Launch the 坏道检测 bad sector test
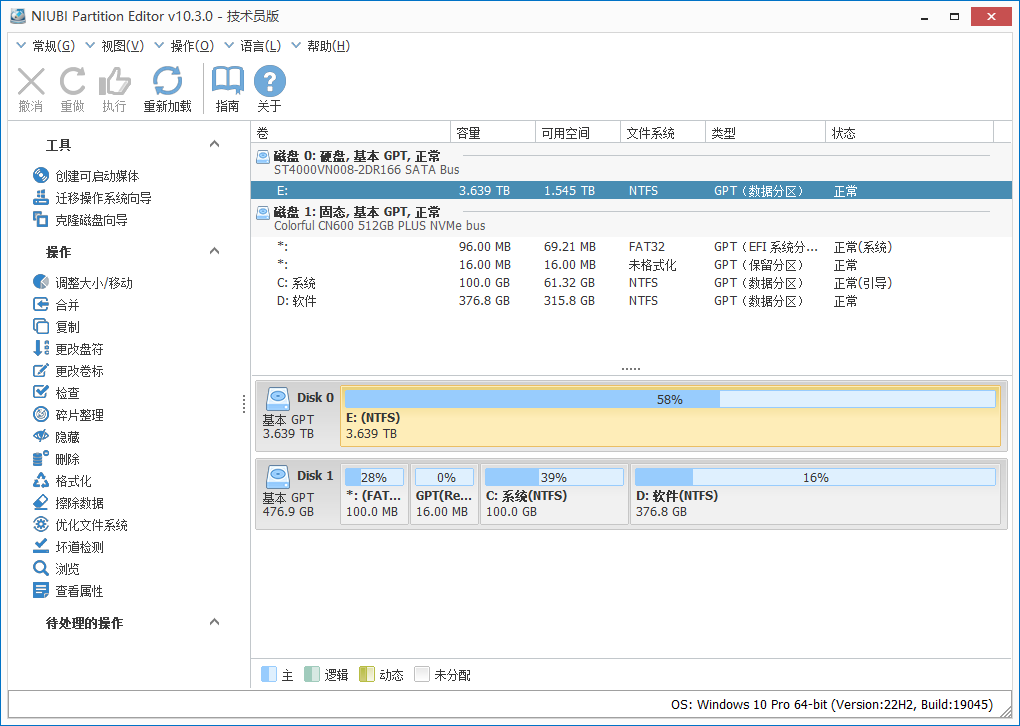1020x726 pixels. click(x=69, y=546)
